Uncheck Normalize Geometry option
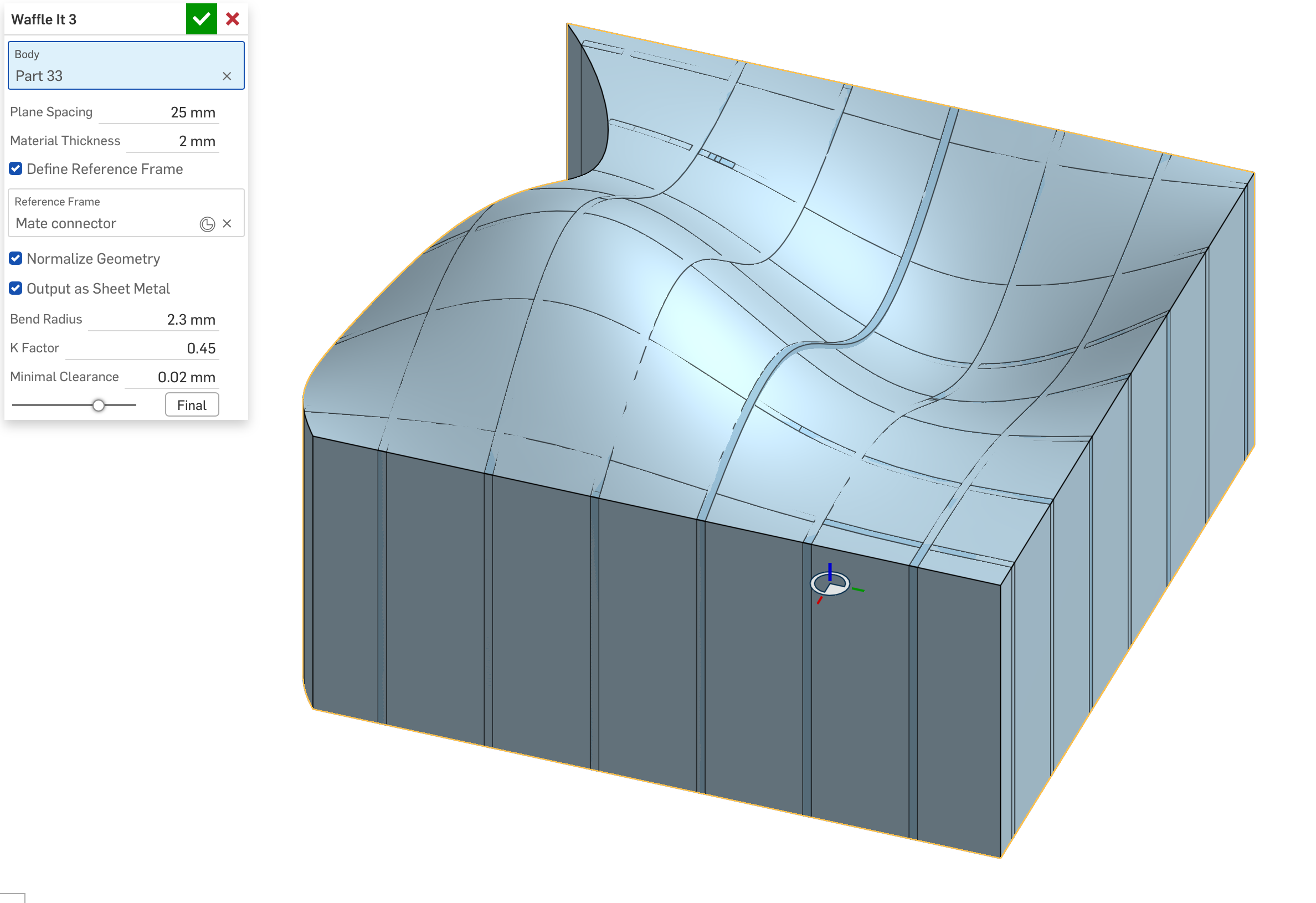 click(16, 259)
